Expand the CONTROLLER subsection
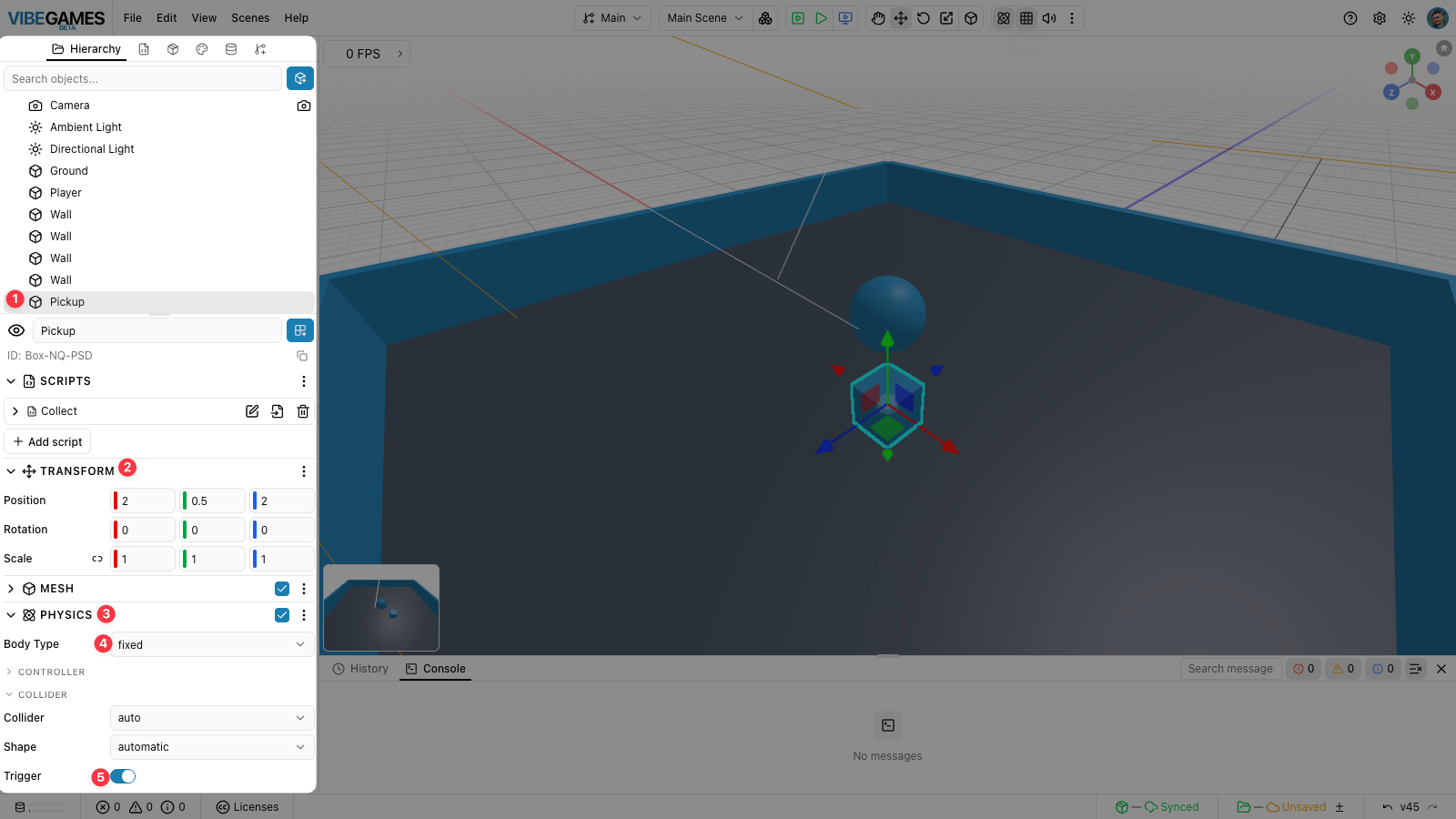This screenshot has height=819, width=1456. pyautogui.click(x=9, y=672)
